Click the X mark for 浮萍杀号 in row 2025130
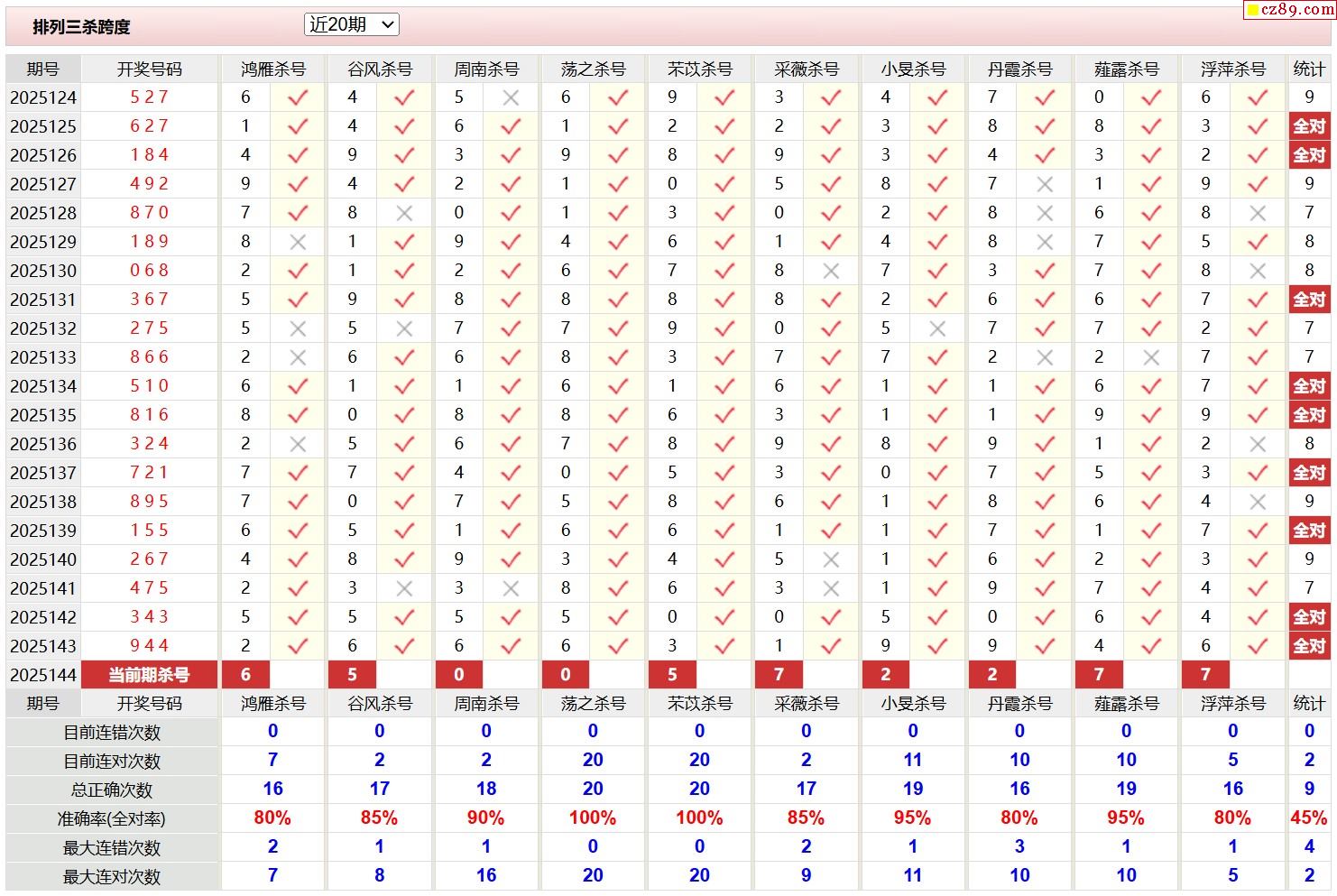 click(x=1258, y=271)
